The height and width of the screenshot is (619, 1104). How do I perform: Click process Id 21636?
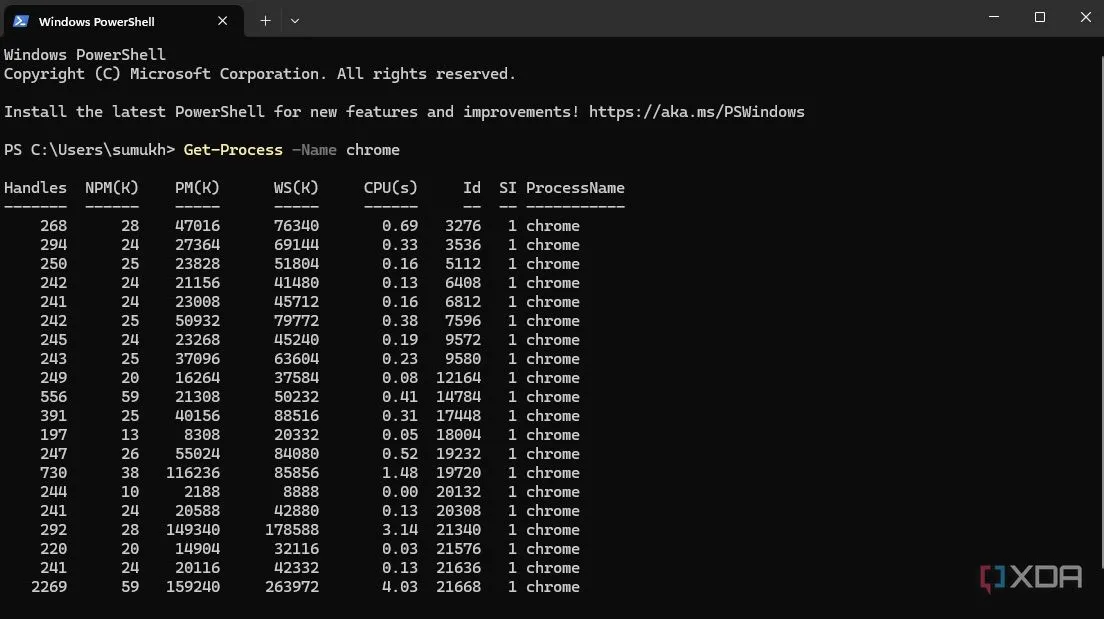coord(458,568)
